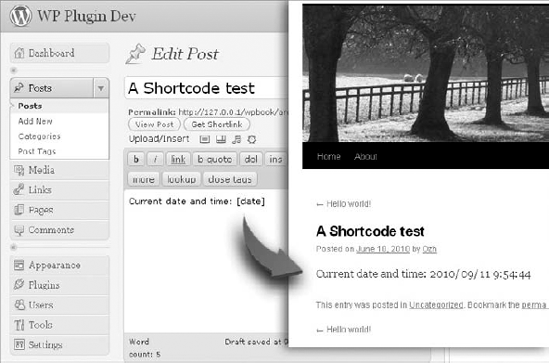Click the header image in preview
The height and width of the screenshot is (363, 549).
[425, 73]
